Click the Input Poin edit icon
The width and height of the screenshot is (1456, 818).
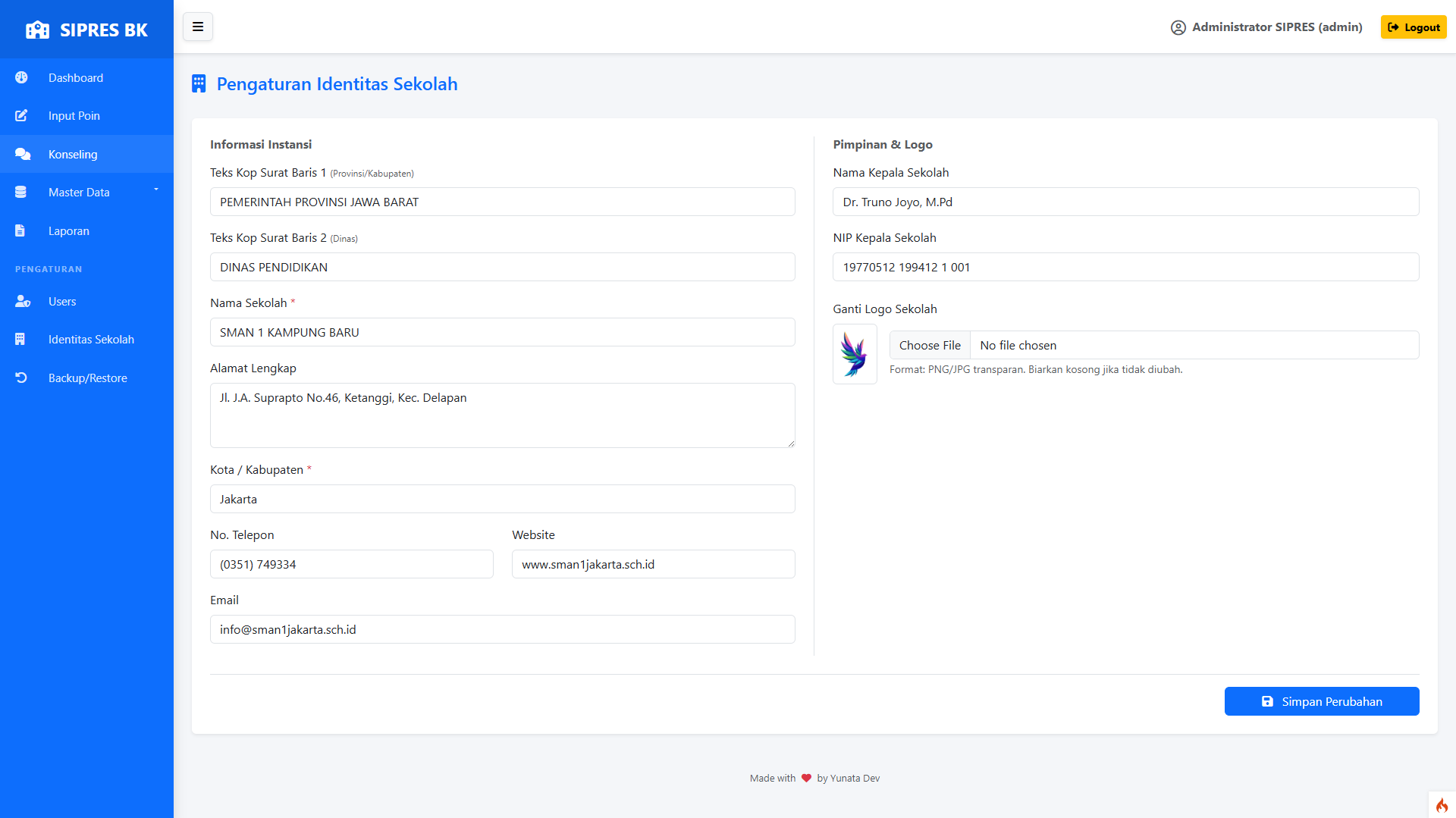point(21,116)
